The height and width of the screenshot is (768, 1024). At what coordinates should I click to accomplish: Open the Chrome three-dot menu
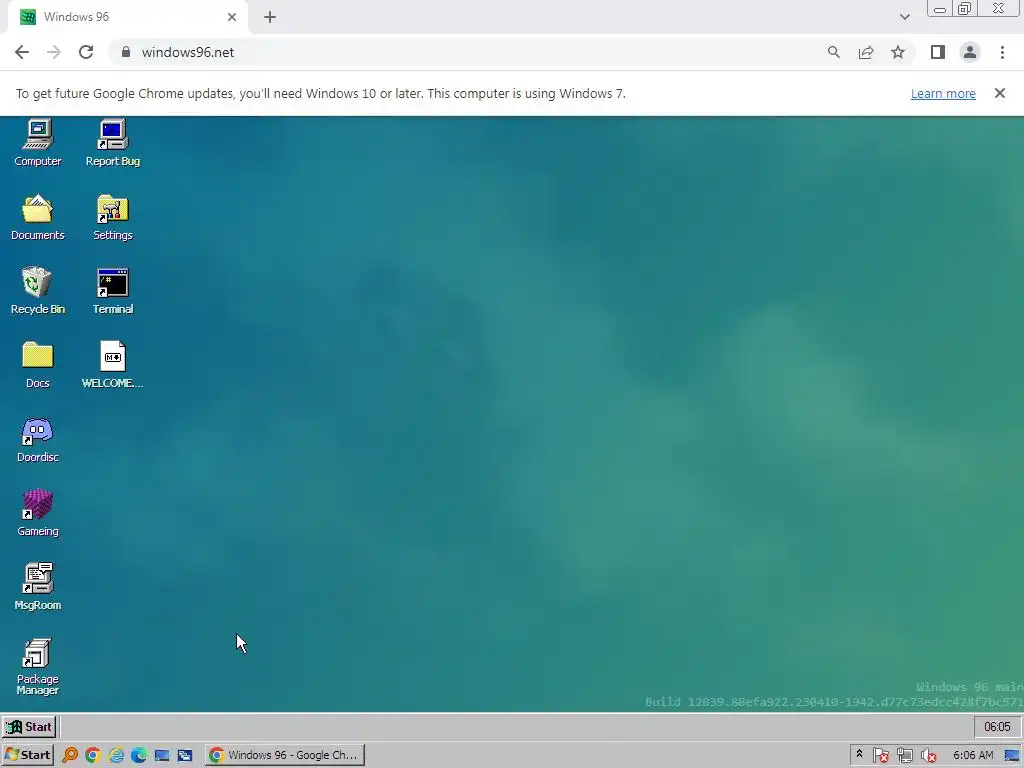[x=1002, y=52]
